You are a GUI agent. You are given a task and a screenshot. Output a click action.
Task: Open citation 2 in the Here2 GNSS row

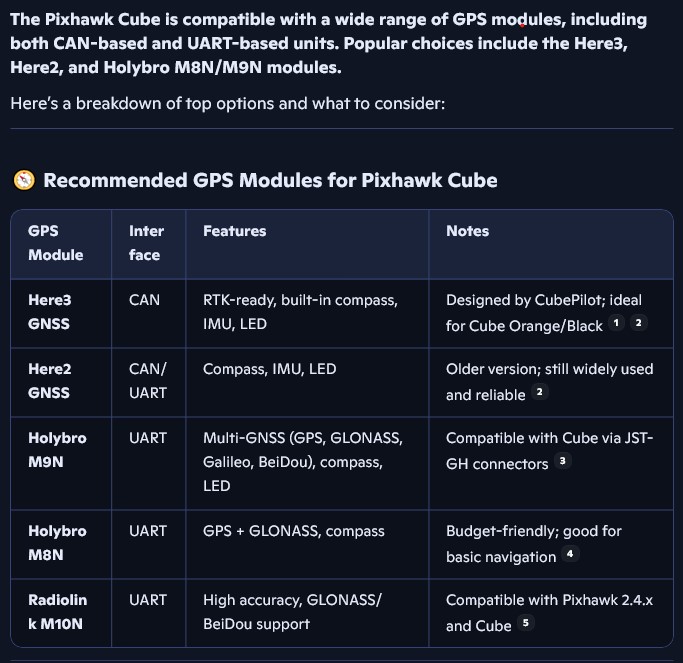pyautogui.click(x=540, y=392)
